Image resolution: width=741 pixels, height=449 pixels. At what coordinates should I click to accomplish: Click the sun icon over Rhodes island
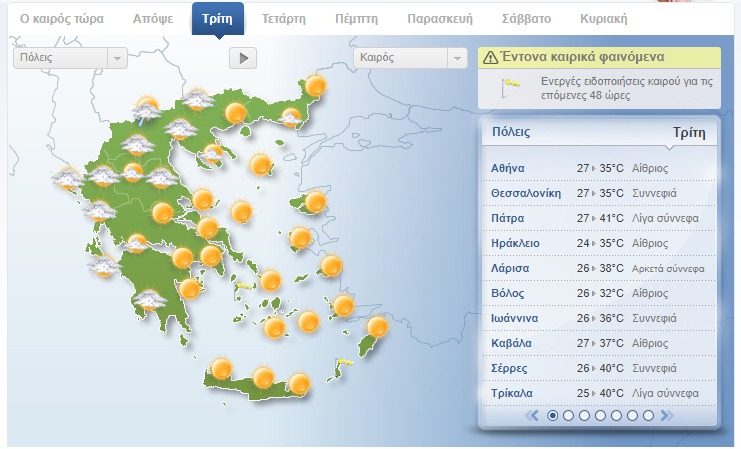point(377,327)
